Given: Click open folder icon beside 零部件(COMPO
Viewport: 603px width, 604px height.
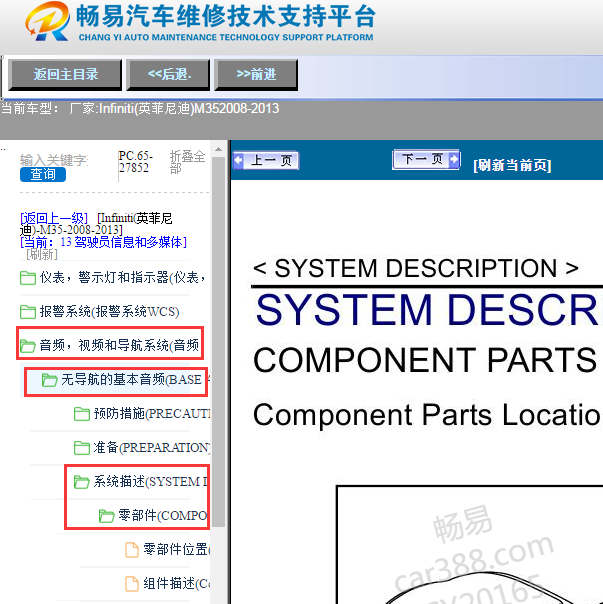Looking at the screenshot, I should pyautogui.click(x=106, y=515).
